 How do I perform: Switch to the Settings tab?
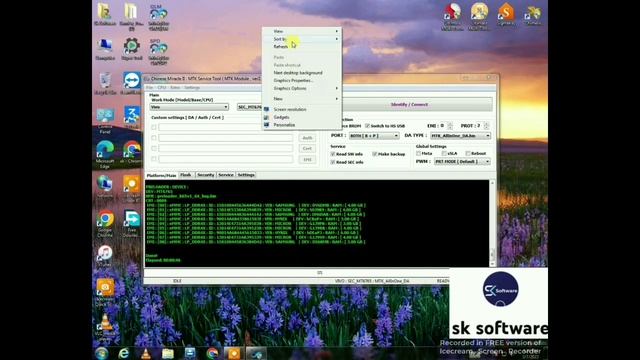246,175
